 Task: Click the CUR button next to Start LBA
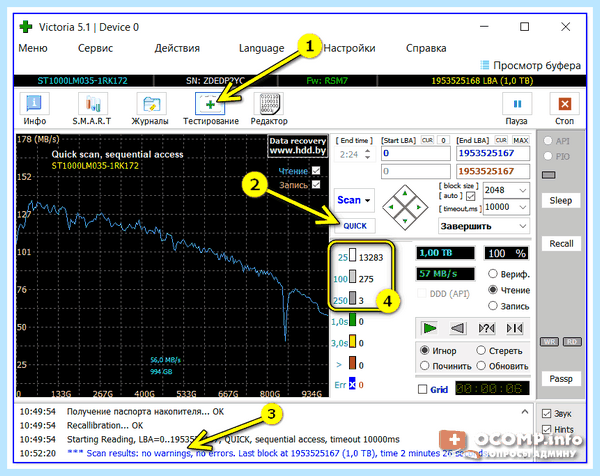click(x=427, y=140)
